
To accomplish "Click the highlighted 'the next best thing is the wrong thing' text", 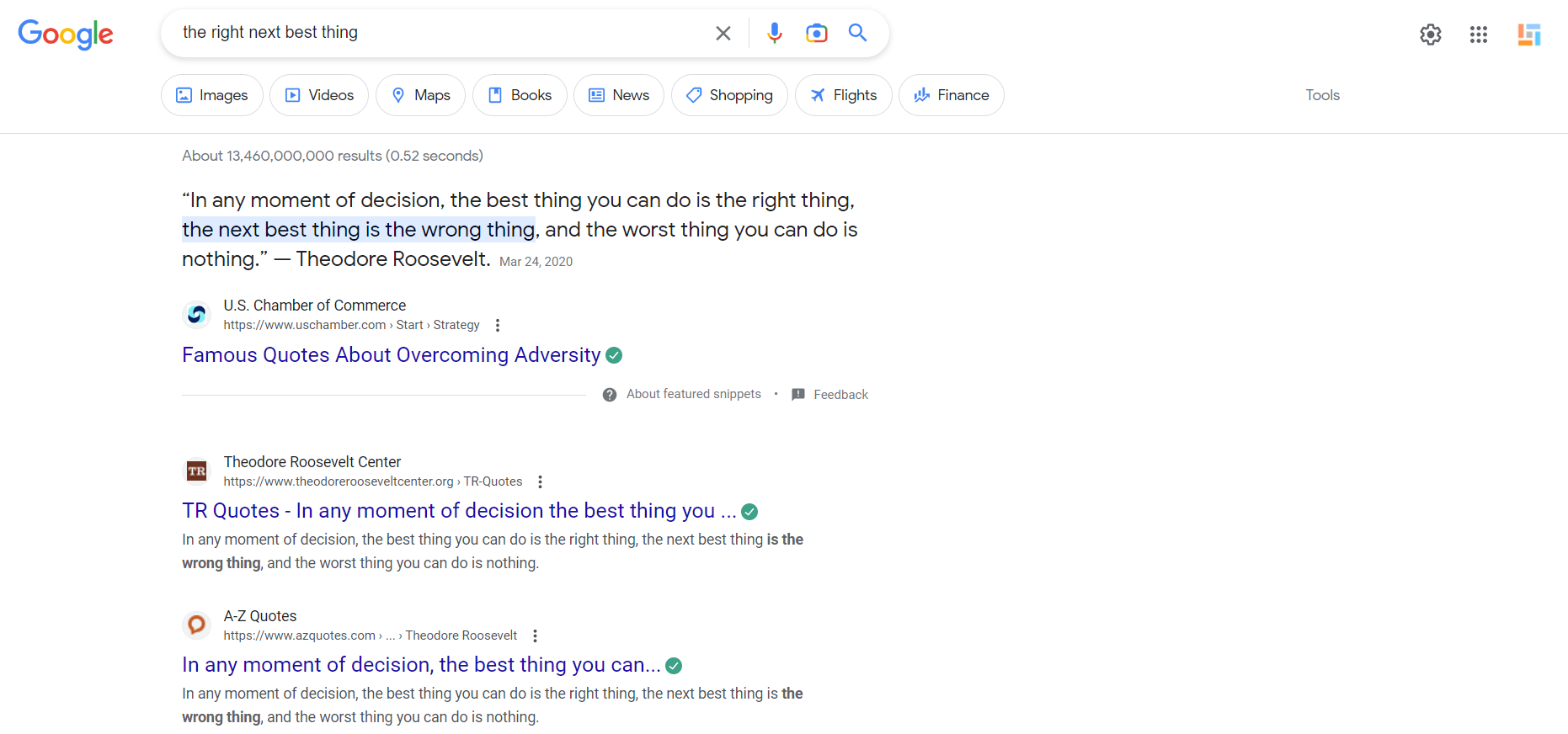I will pyautogui.click(x=359, y=230).
